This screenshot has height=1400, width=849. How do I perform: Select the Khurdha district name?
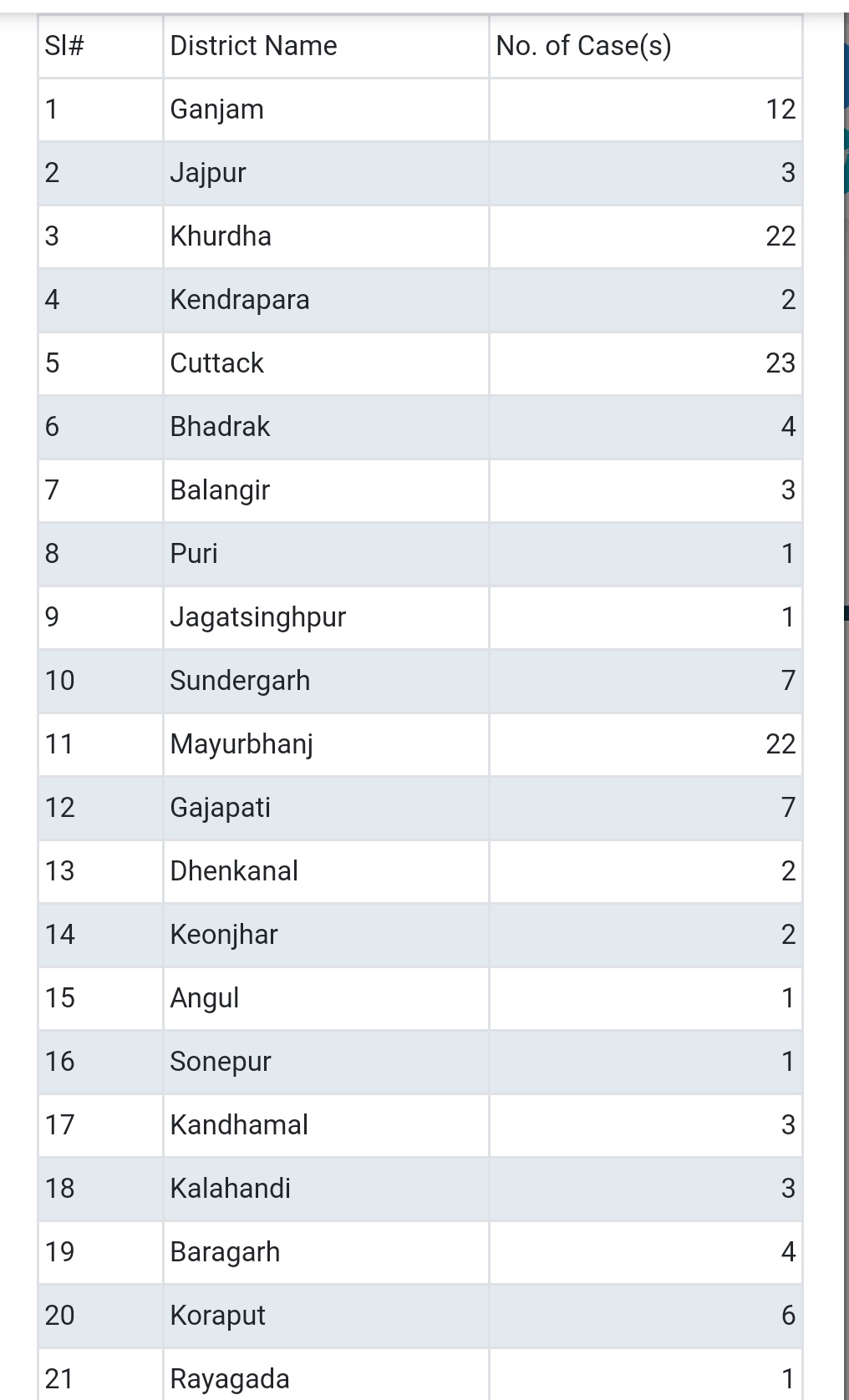point(221,236)
